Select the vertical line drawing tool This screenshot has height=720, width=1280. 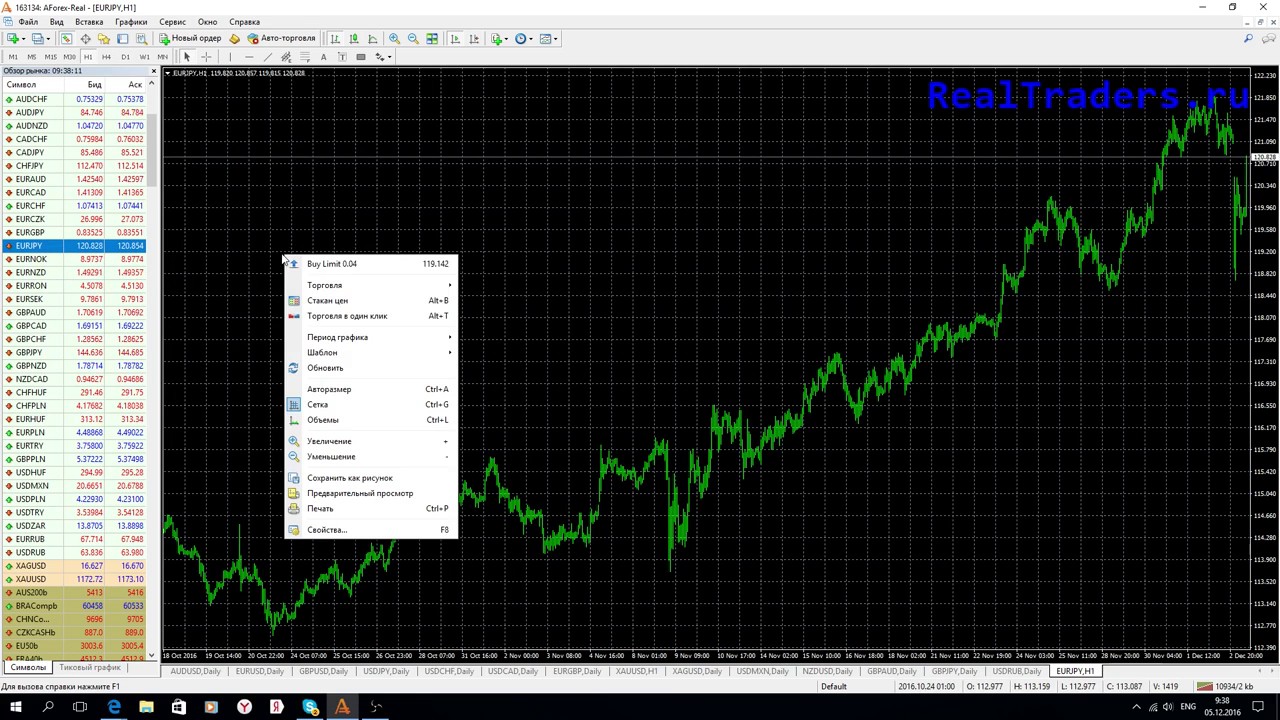point(229,57)
